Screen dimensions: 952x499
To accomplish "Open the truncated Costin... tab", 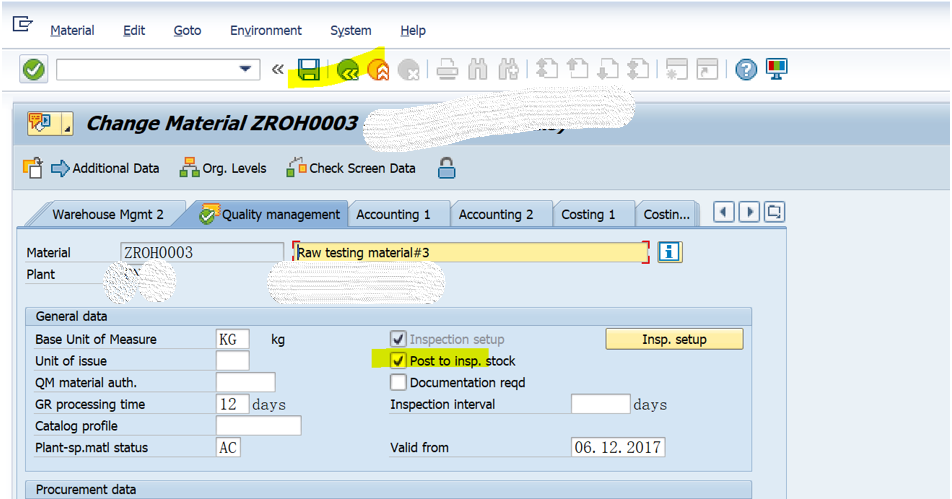I will (667, 214).
